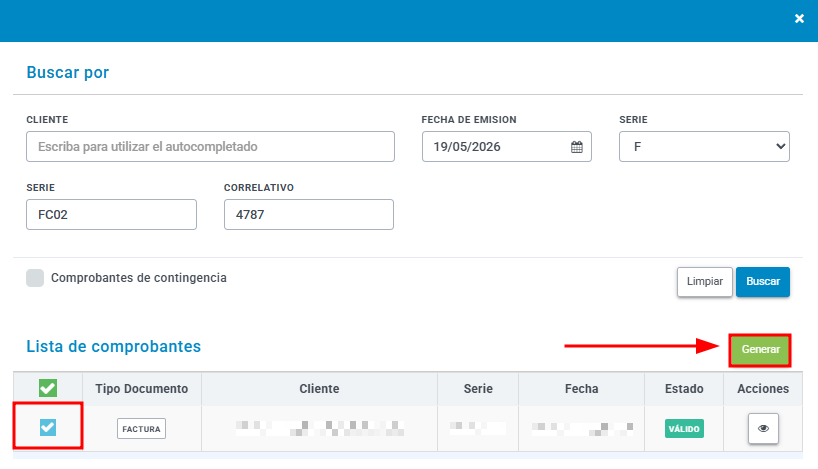Click the Buscar button
The width and height of the screenshot is (818, 469).
(763, 282)
